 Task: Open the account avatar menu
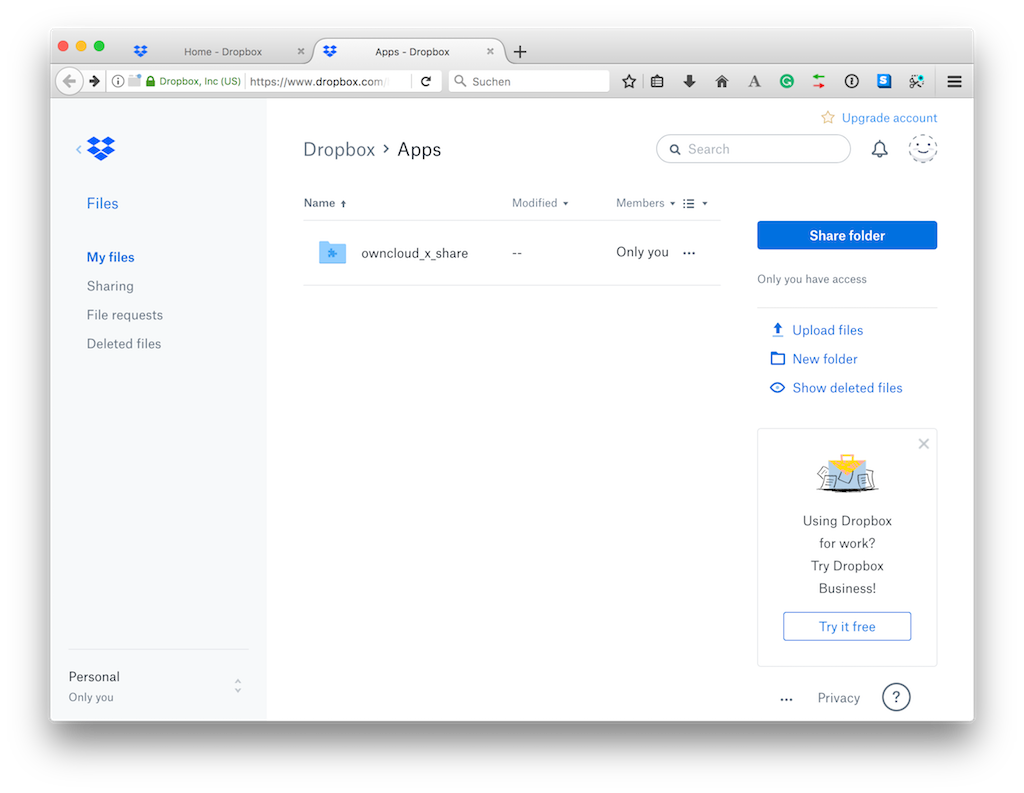922,148
